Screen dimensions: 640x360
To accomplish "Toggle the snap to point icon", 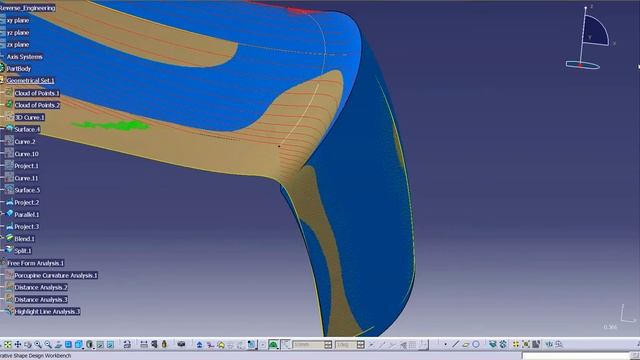I will click(286, 344).
